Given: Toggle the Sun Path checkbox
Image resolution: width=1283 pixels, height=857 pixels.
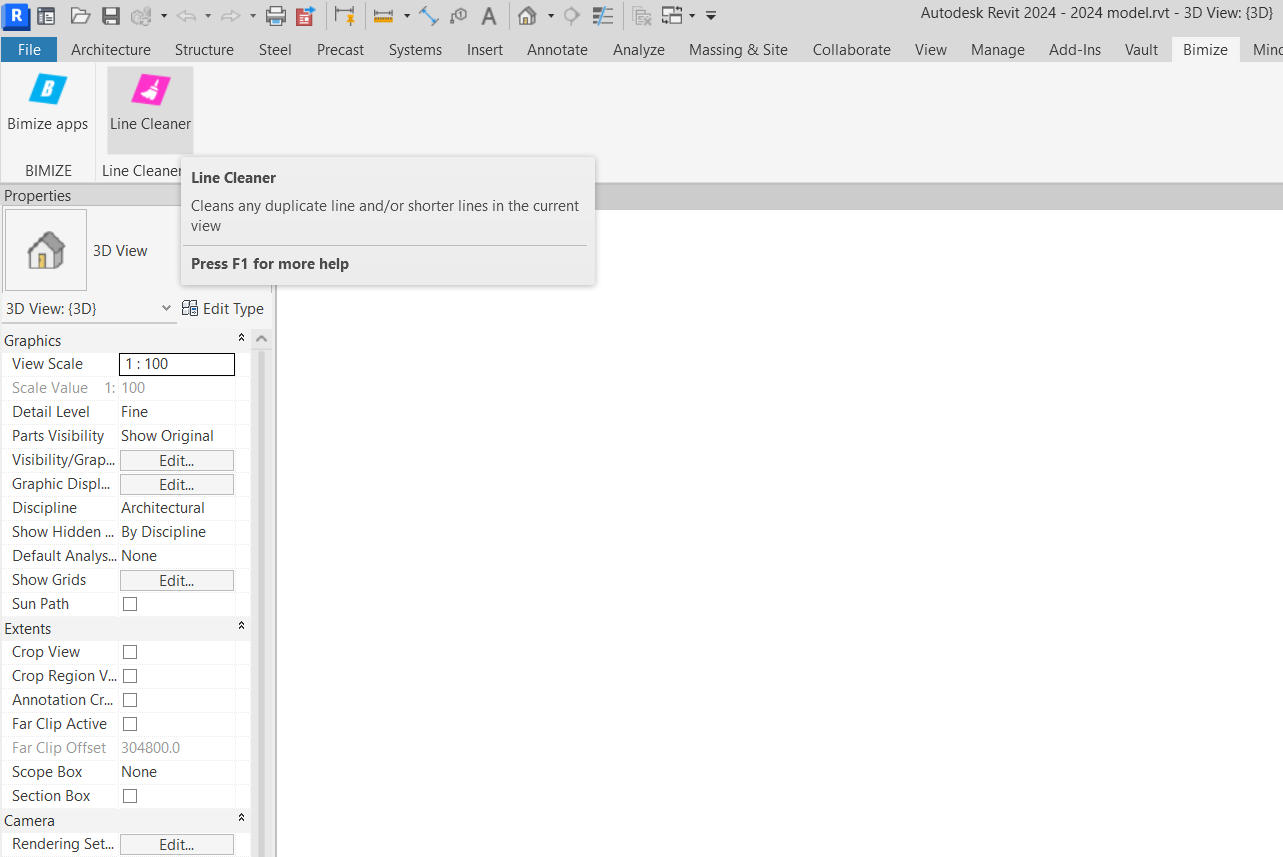Looking at the screenshot, I should tap(130, 604).
